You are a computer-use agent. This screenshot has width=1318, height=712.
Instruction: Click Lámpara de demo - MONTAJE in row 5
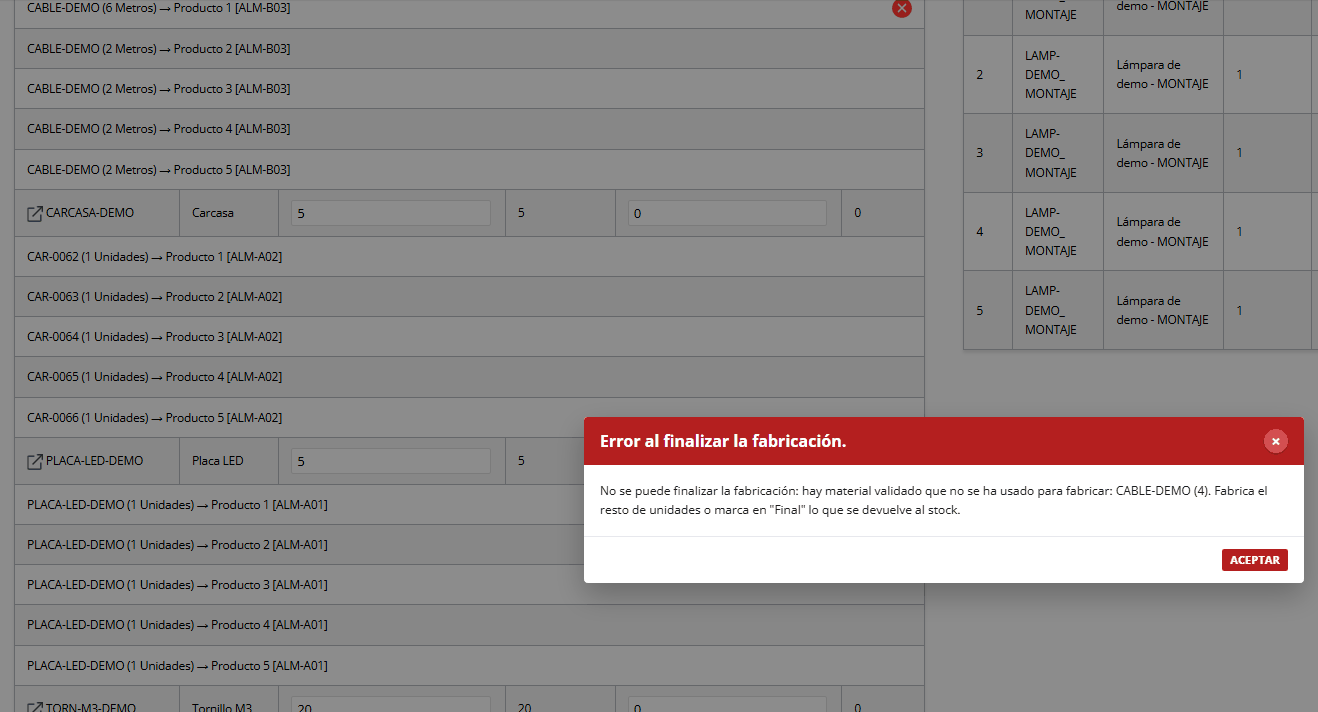click(1163, 310)
